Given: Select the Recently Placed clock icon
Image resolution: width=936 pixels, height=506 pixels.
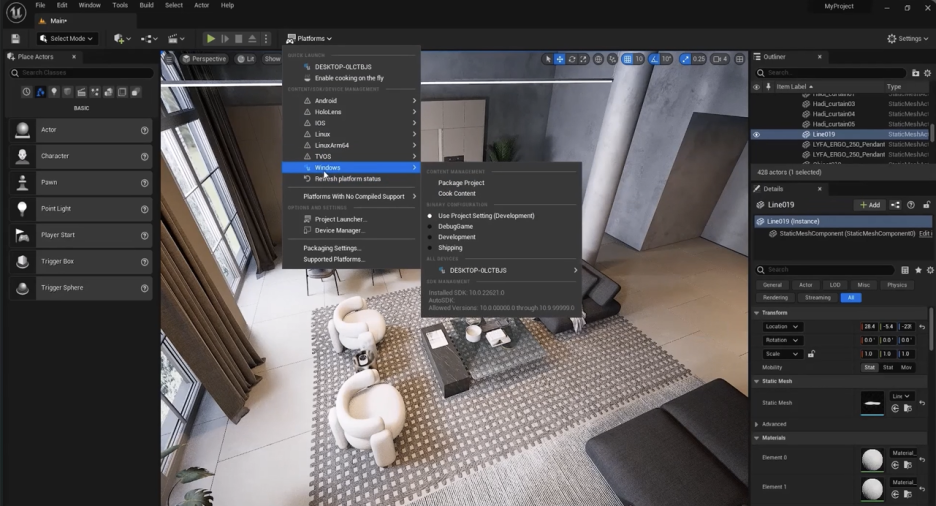Looking at the screenshot, I should tap(26, 92).
